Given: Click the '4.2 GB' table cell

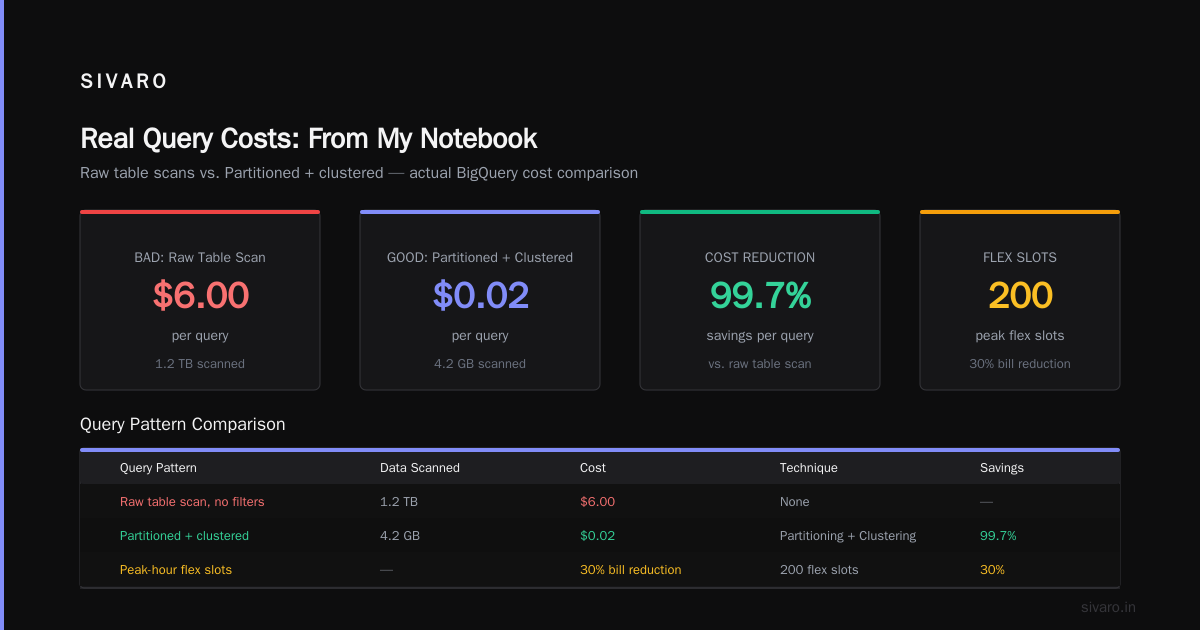Looking at the screenshot, I should (400, 536).
